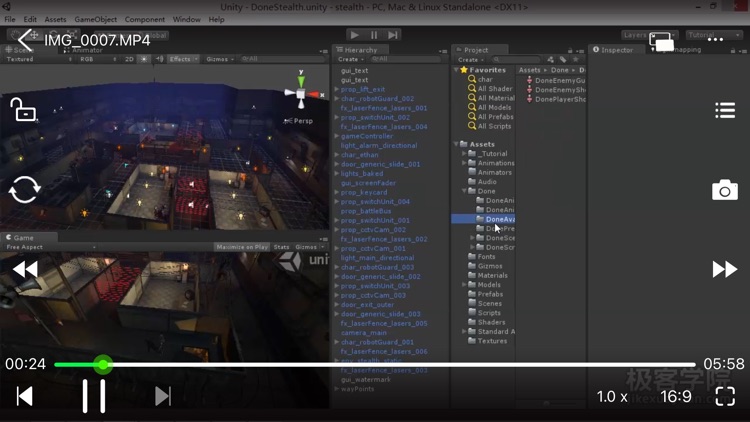Open the 1.0 x playback speed selector
Screen dimensions: 750x422
(x=612, y=397)
